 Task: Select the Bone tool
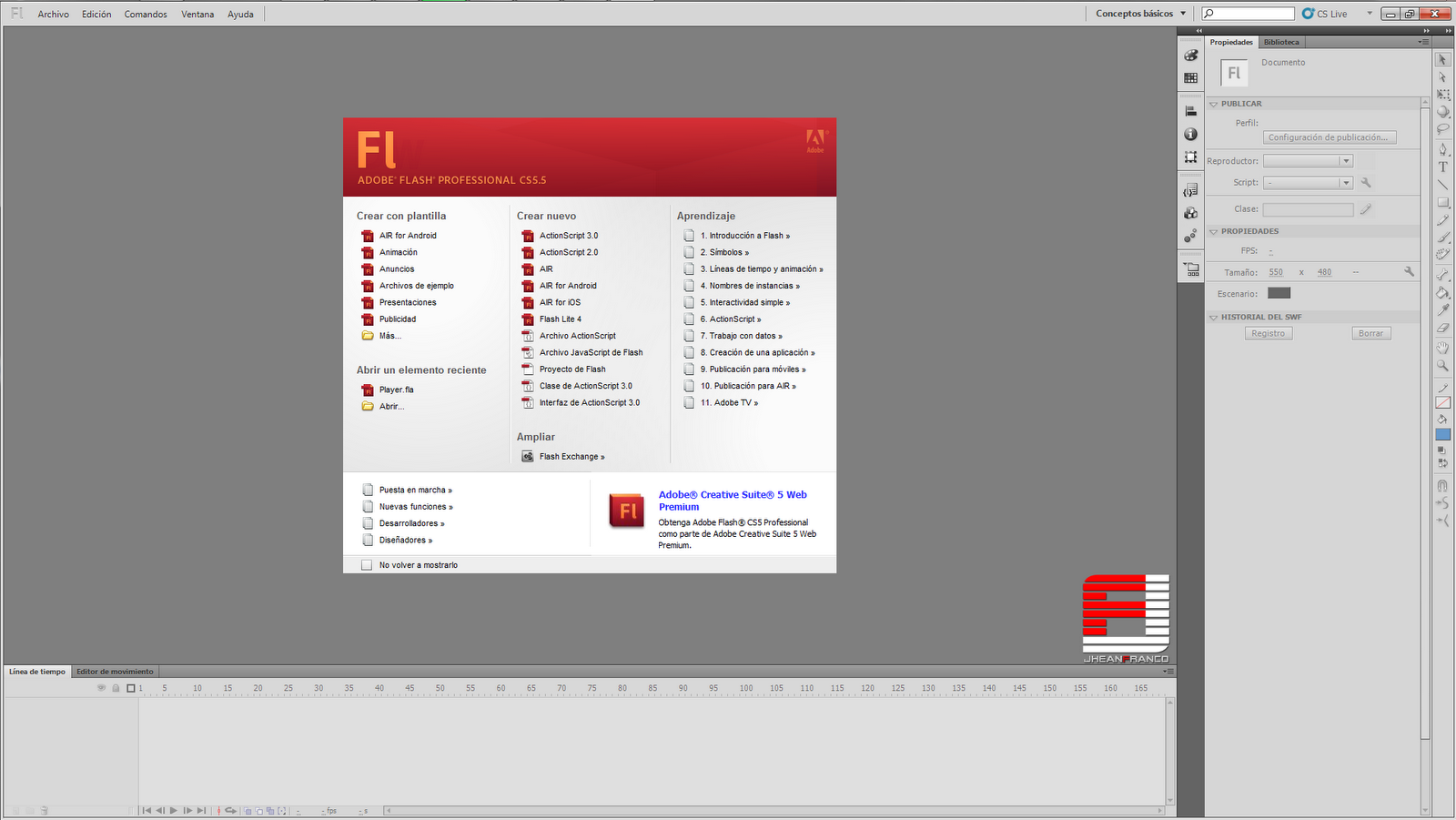pyautogui.click(x=1442, y=275)
